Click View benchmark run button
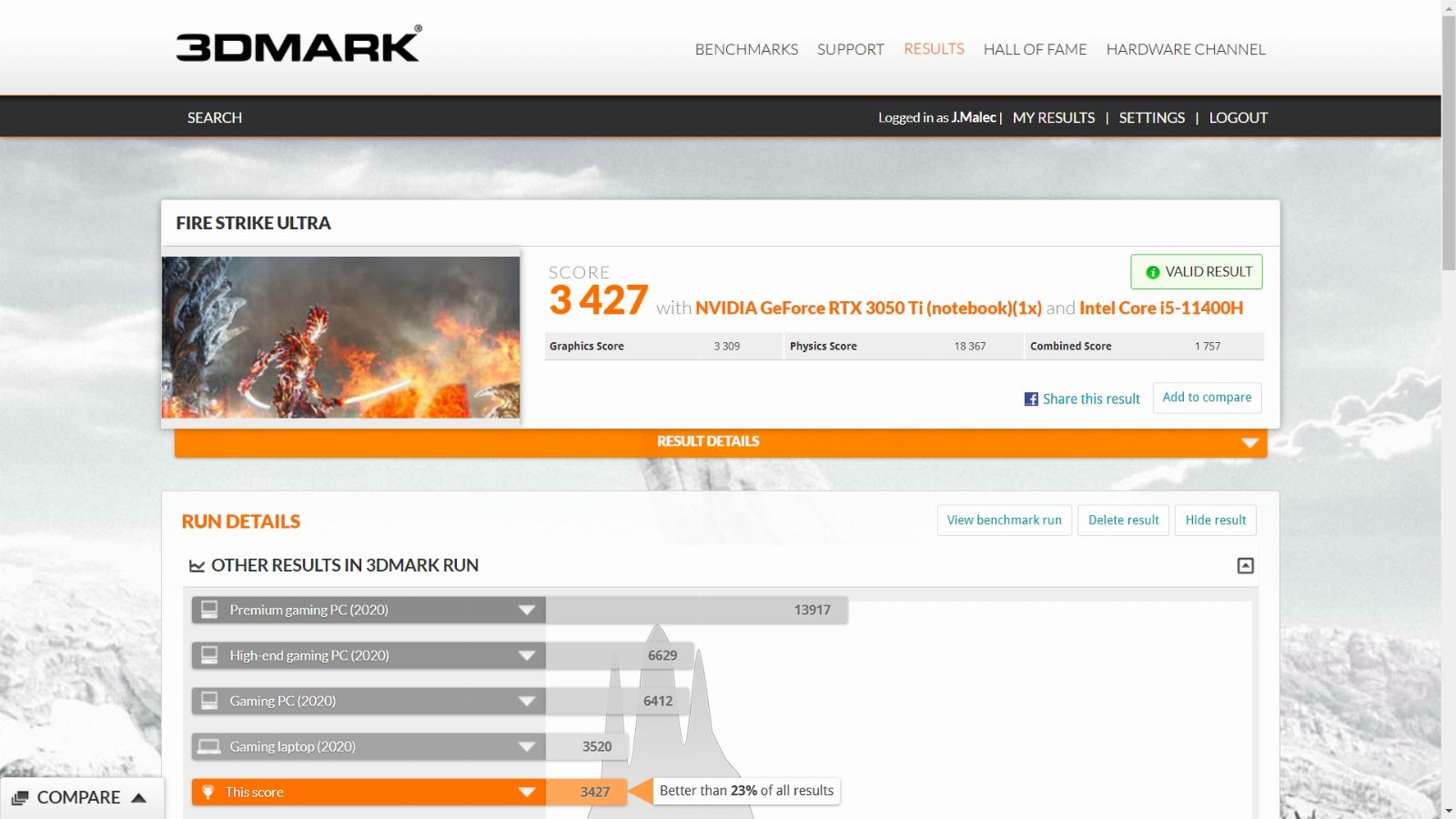Viewport: 1456px width, 819px height. pyautogui.click(x=1005, y=520)
